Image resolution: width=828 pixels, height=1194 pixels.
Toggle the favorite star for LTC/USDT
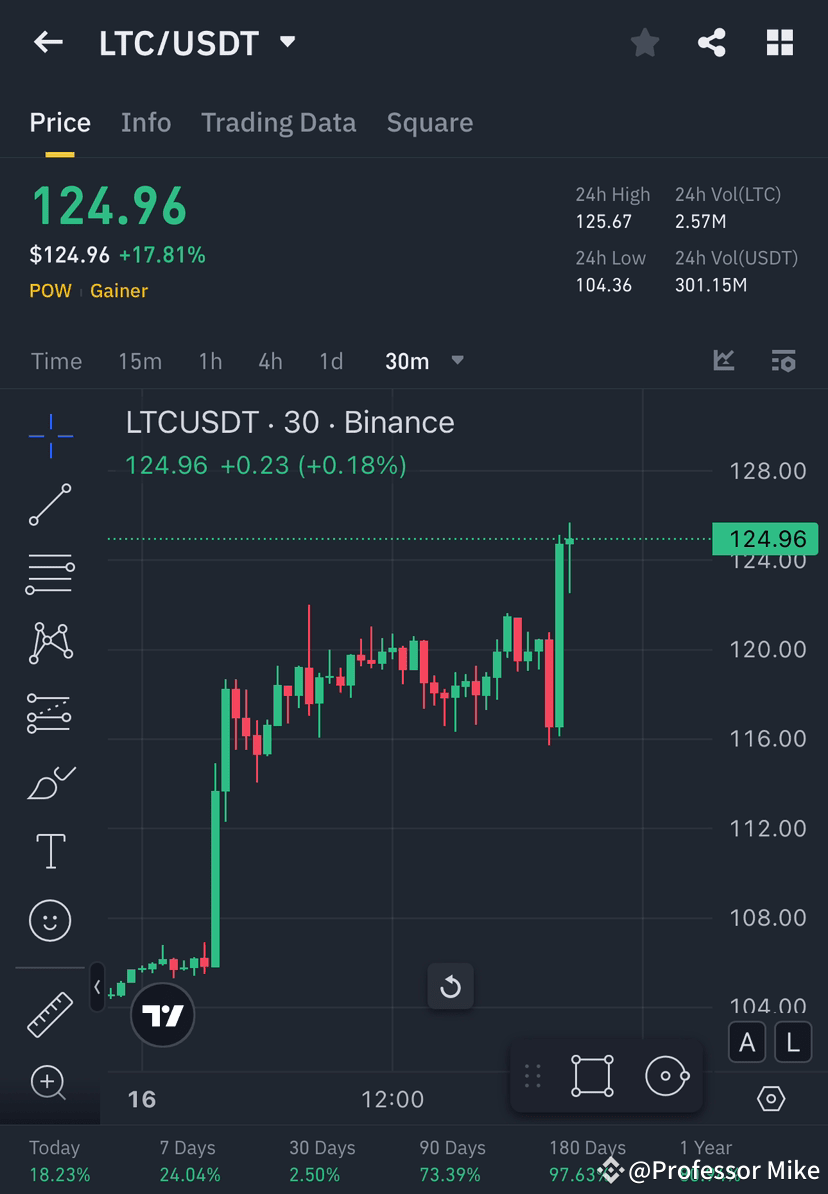click(644, 42)
